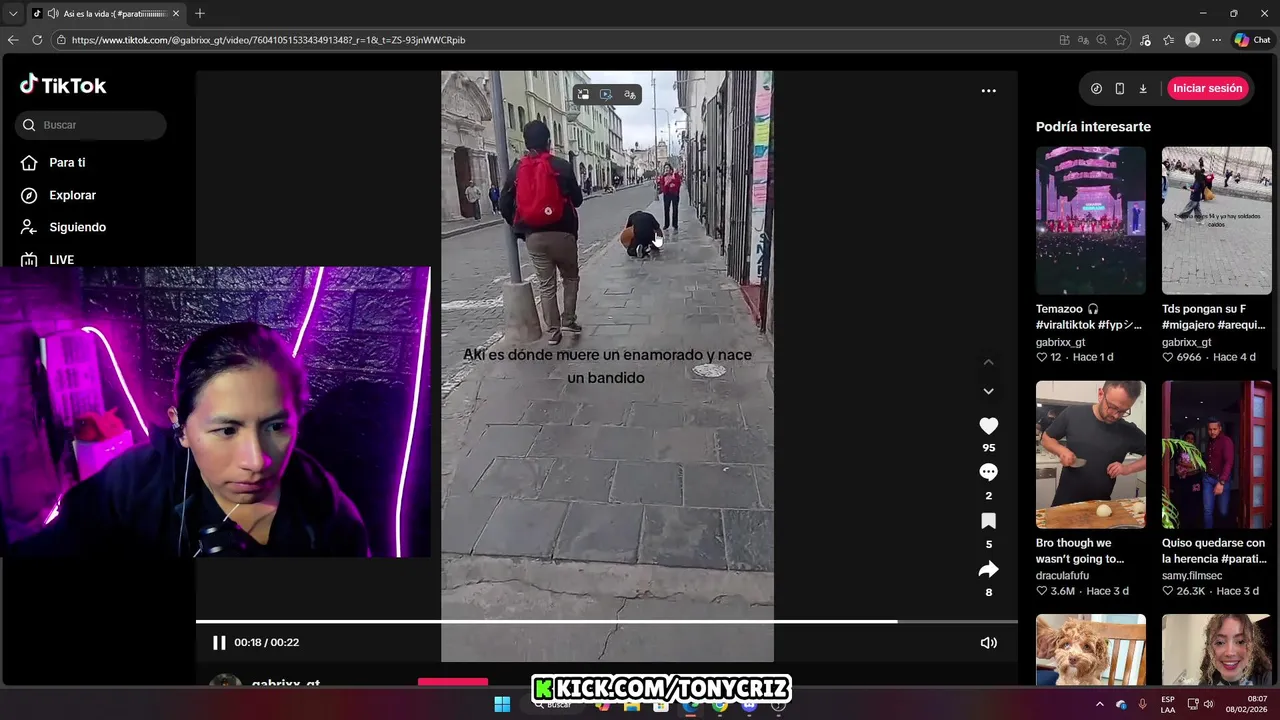The image size is (1280, 720).
Task: Click the video screenshot overlay icon
Action: (606, 94)
